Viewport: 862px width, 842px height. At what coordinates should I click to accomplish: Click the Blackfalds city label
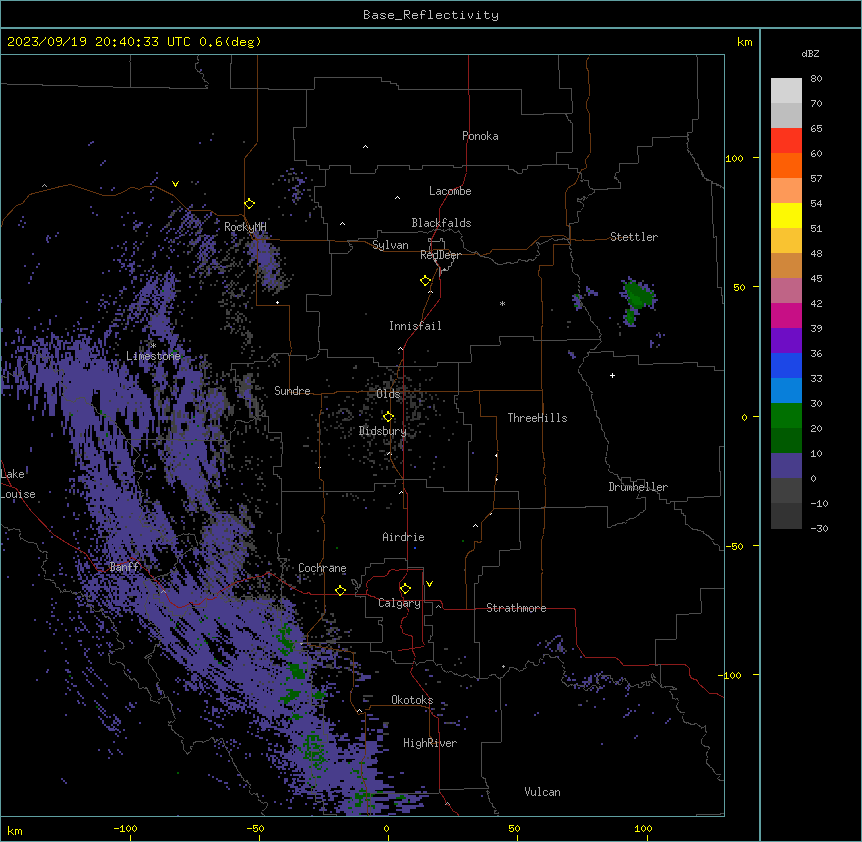tap(441, 223)
